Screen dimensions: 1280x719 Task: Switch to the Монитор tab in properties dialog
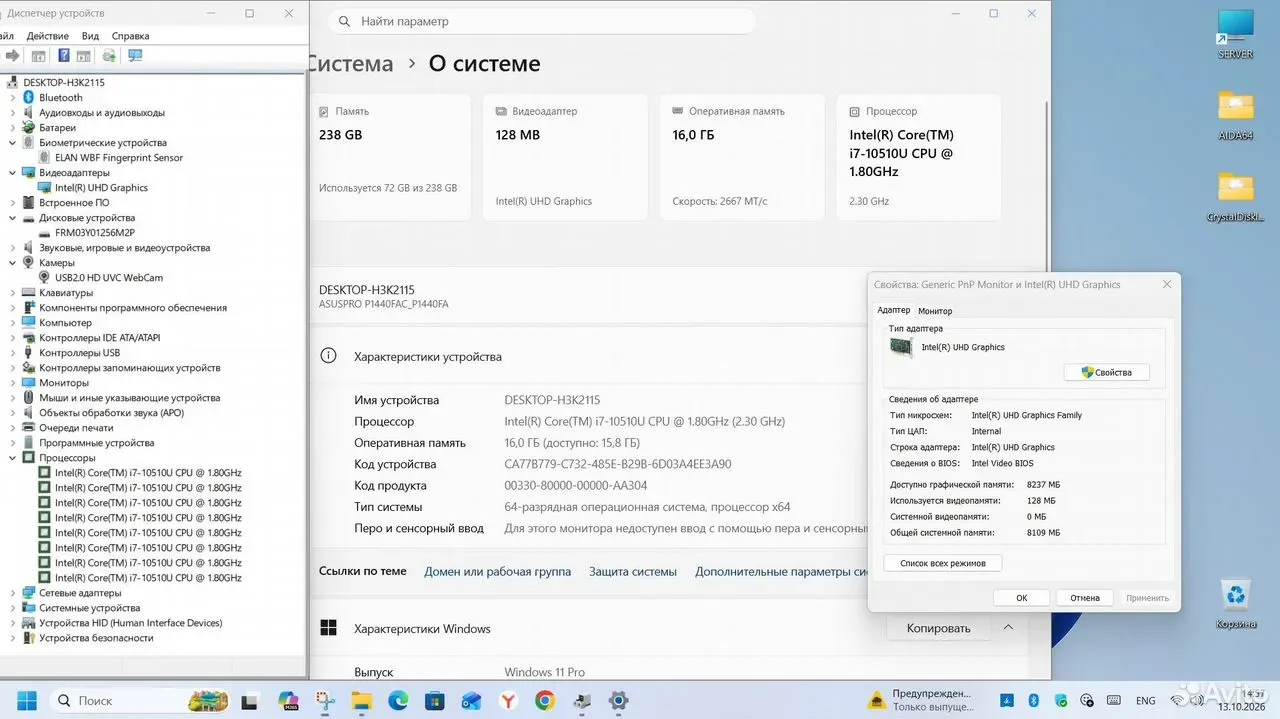coord(935,311)
